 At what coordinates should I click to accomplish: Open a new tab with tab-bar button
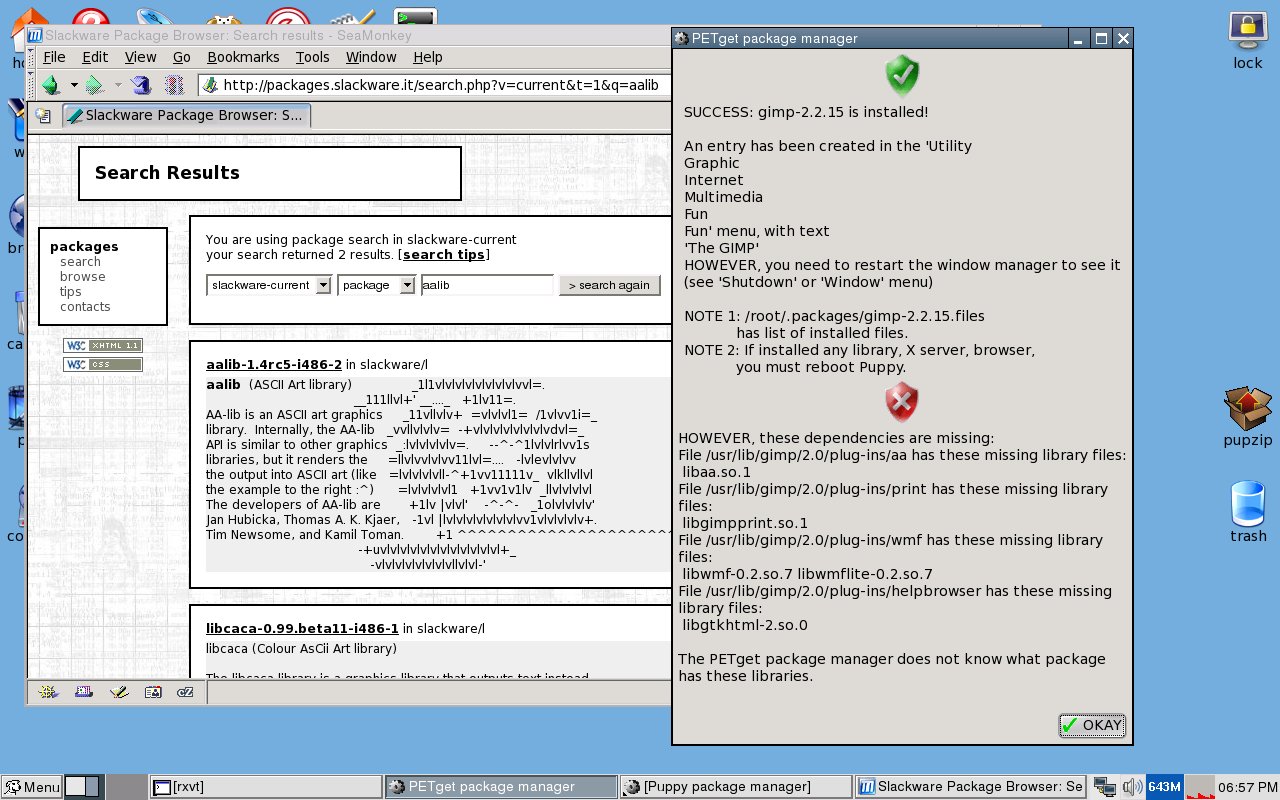tap(43, 115)
